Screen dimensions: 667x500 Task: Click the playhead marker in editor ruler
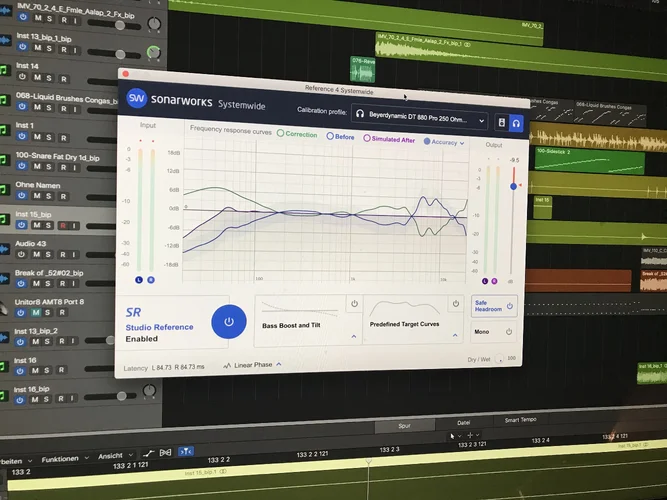point(369,461)
